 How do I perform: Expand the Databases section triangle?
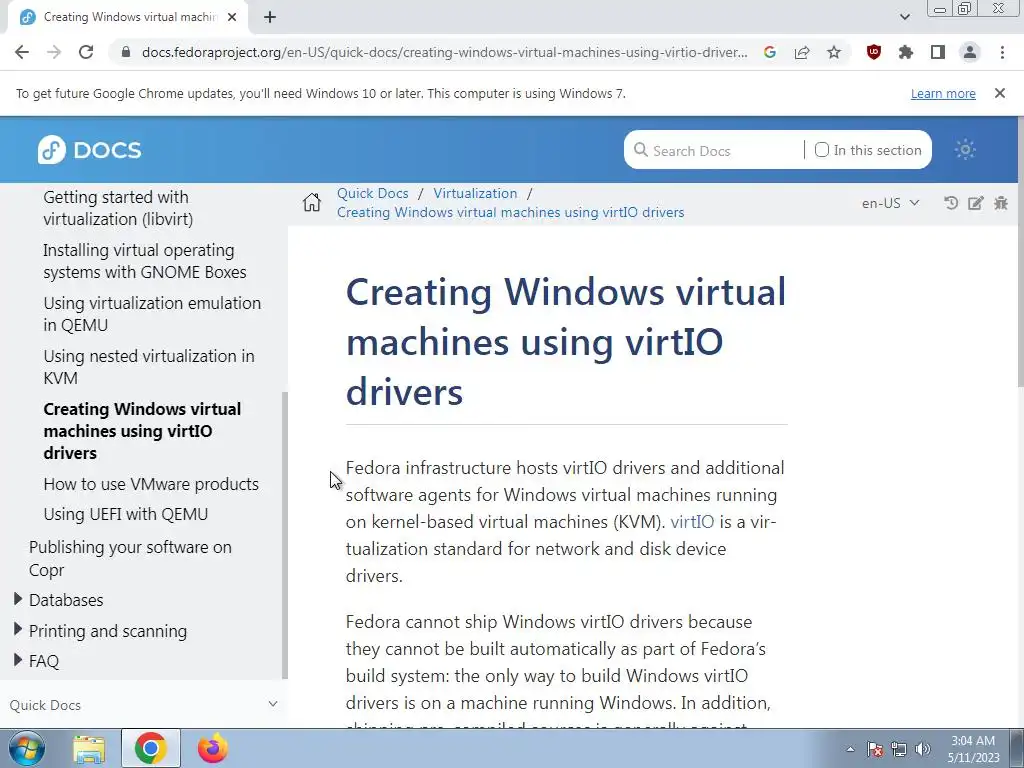(18, 598)
